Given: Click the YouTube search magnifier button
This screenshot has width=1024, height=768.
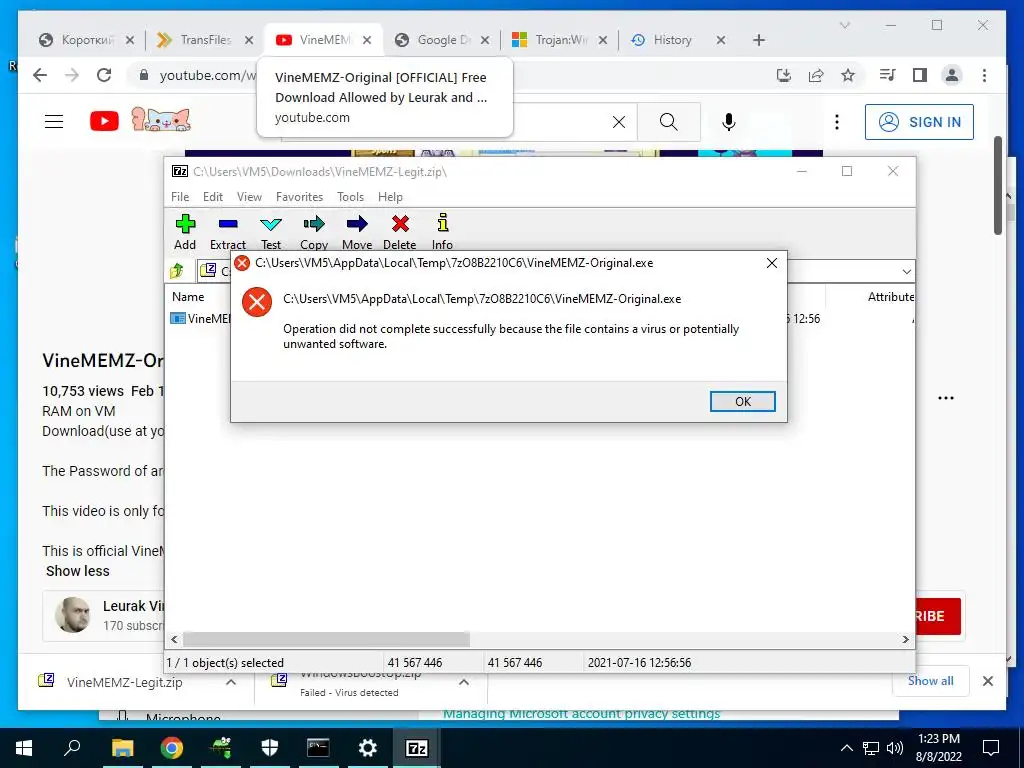Looking at the screenshot, I should (x=669, y=122).
